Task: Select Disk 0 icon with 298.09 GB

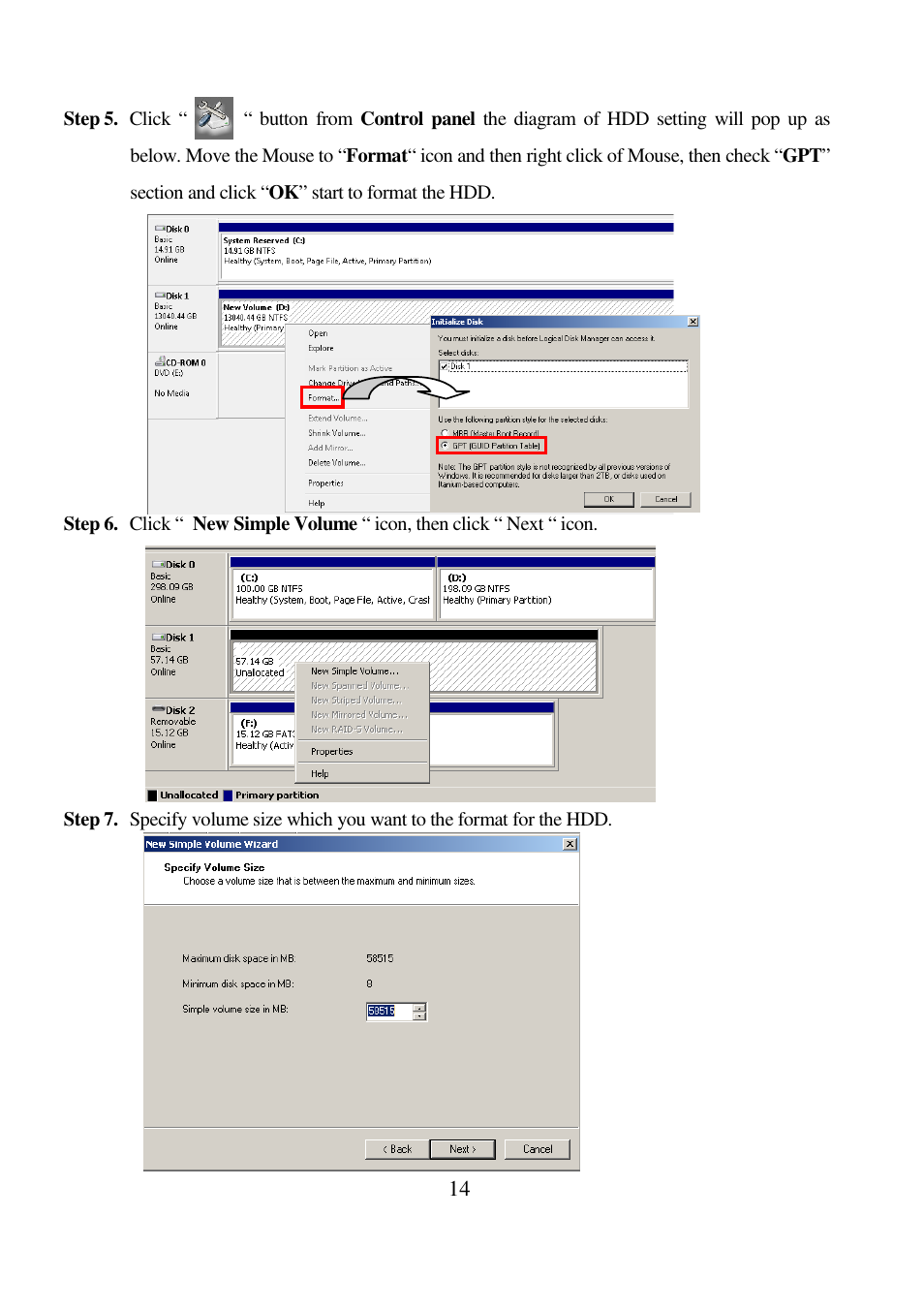Action: pos(158,564)
